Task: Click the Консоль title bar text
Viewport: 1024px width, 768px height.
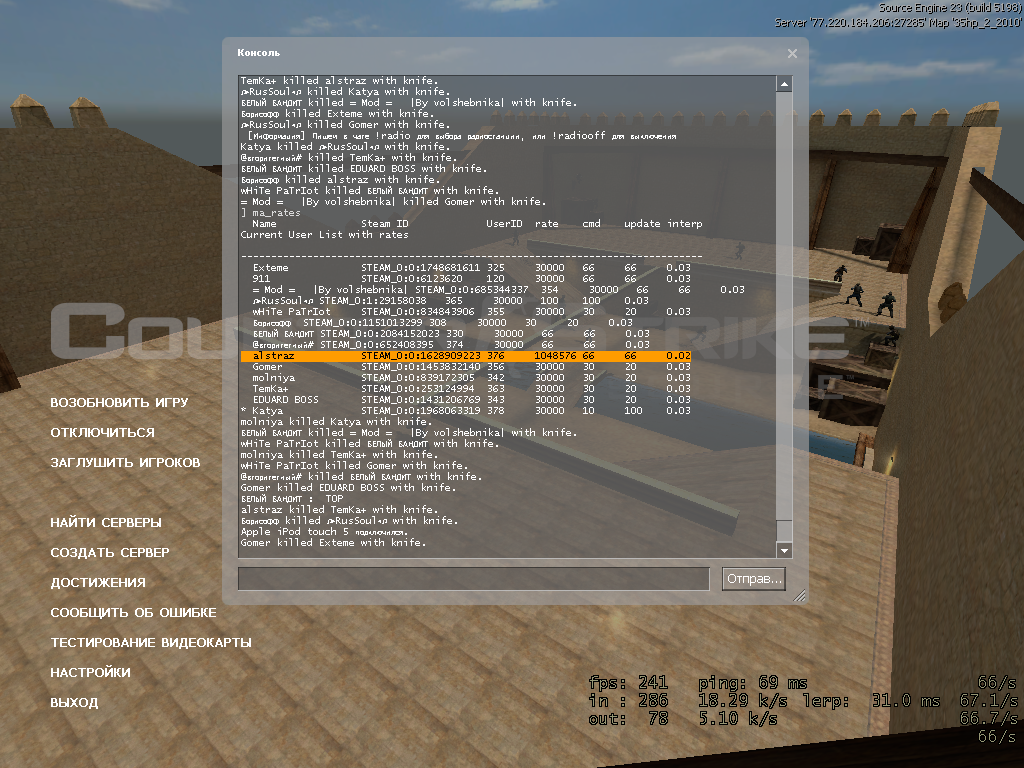Action: 259,53
